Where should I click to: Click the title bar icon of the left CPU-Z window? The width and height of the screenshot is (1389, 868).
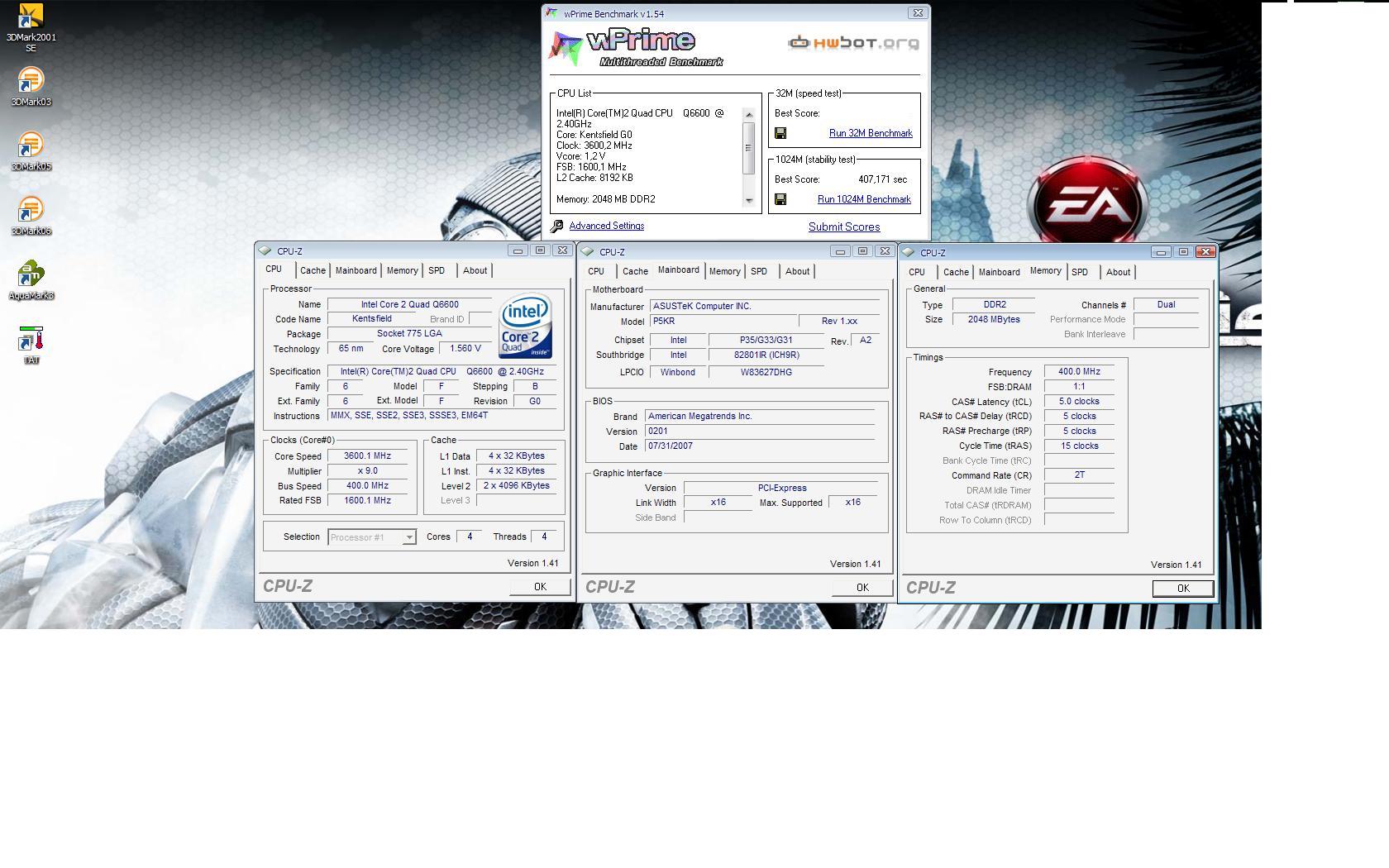[265, 250]
